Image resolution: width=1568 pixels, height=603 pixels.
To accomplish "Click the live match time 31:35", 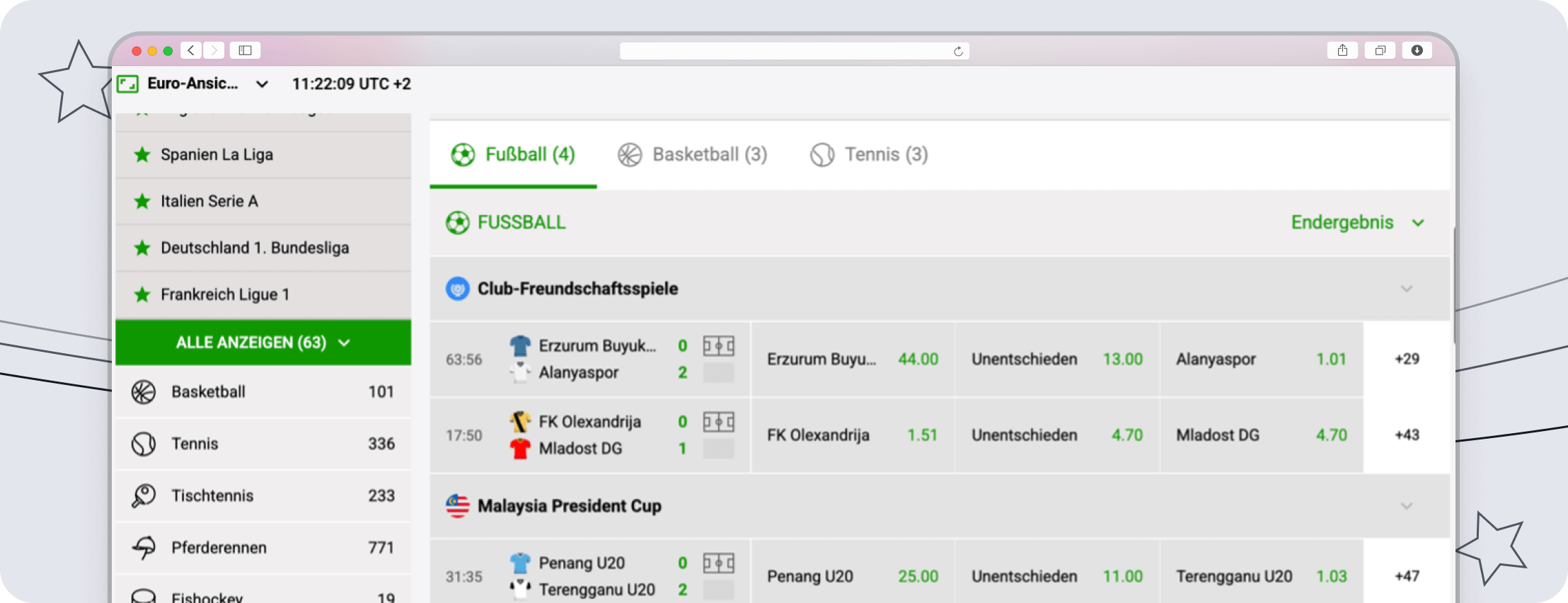I will pyautogui.click(x=463, y=577).
